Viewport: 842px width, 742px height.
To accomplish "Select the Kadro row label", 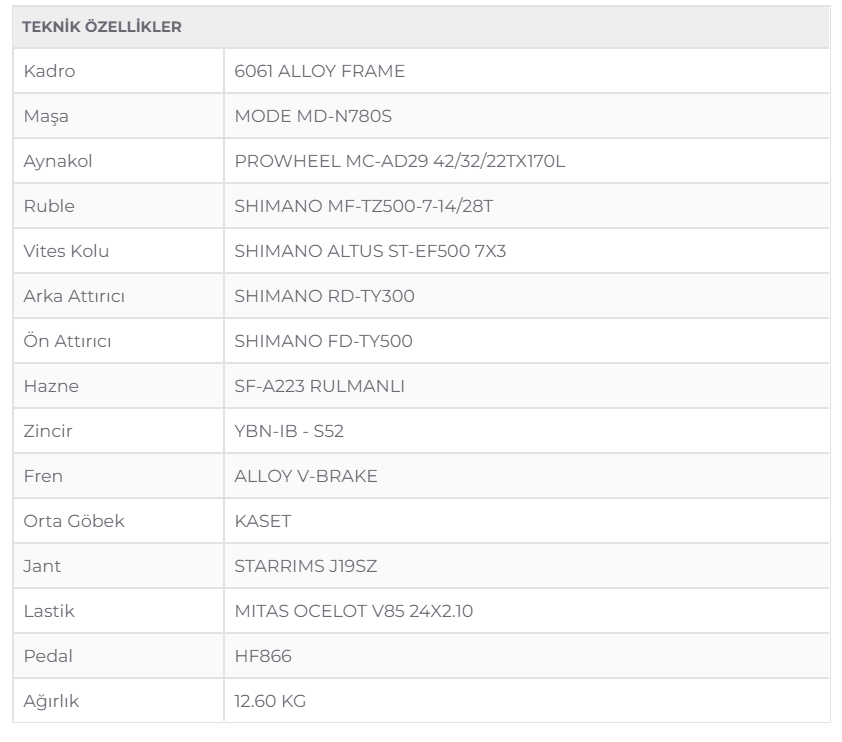I will point(49,71).
